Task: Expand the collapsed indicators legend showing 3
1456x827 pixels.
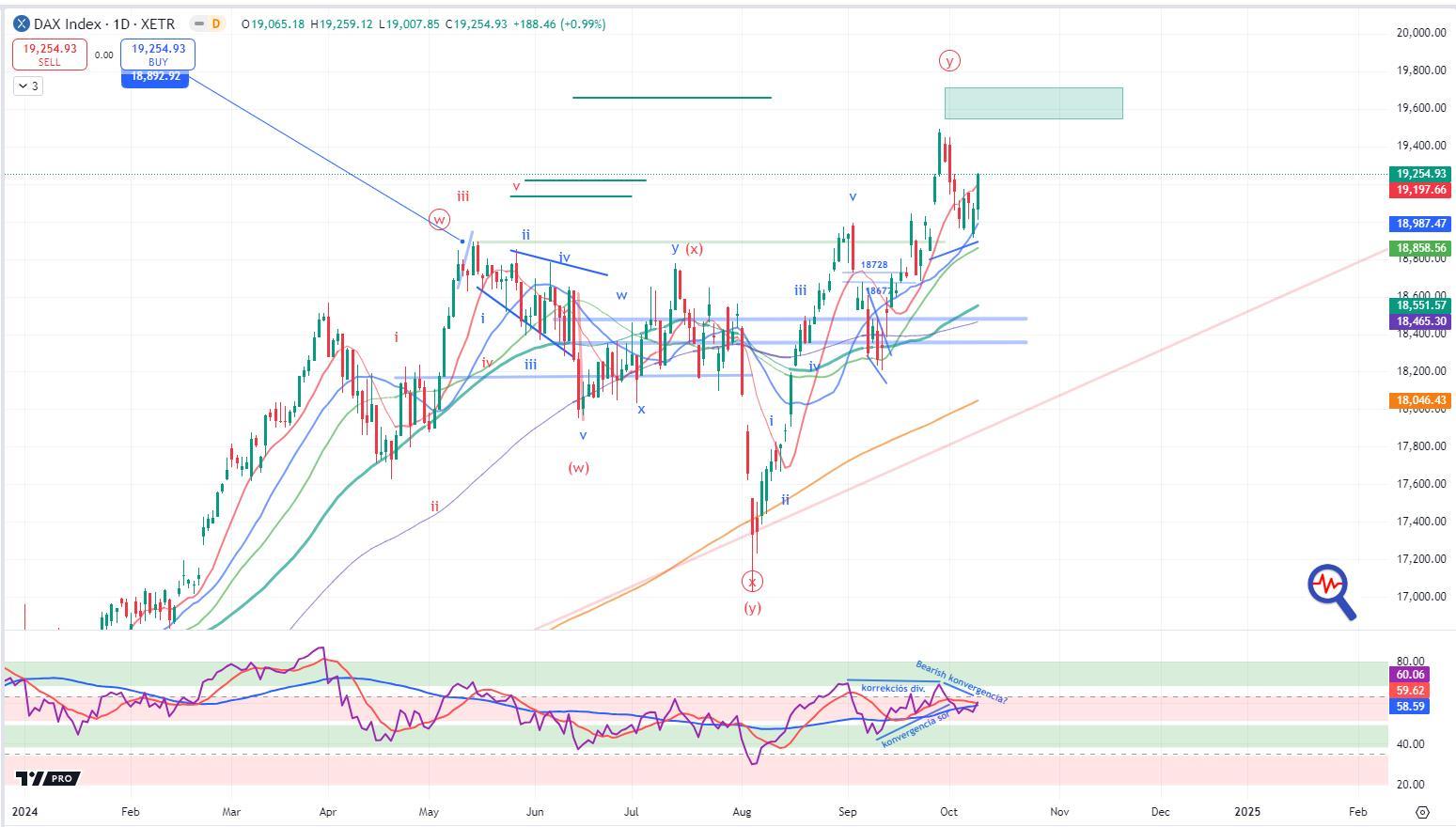Action: (27, 86)
